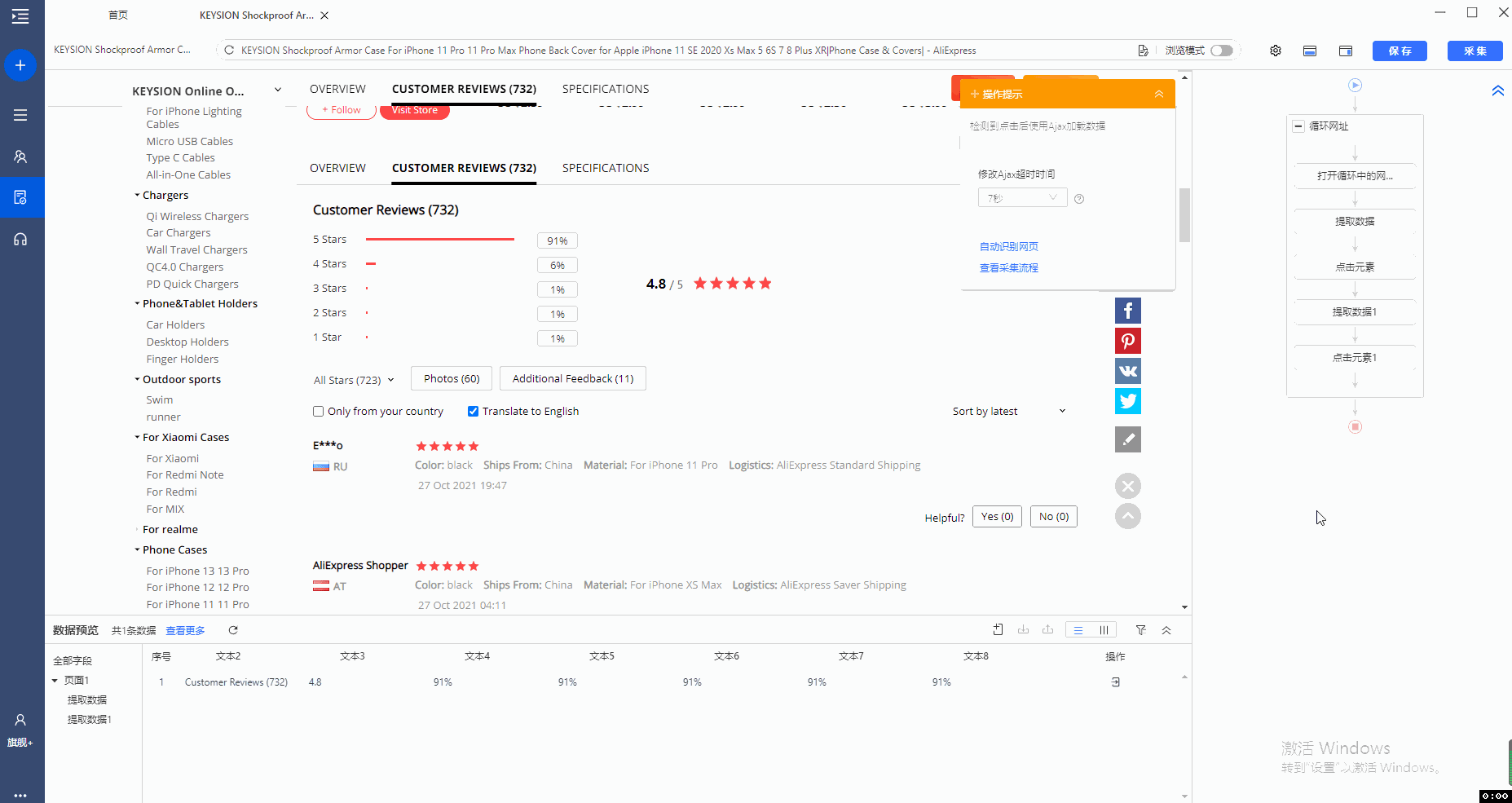Collapse the orange 操作提示 panel
This screenshot has width=1512, height=803.
[1159, 95]
